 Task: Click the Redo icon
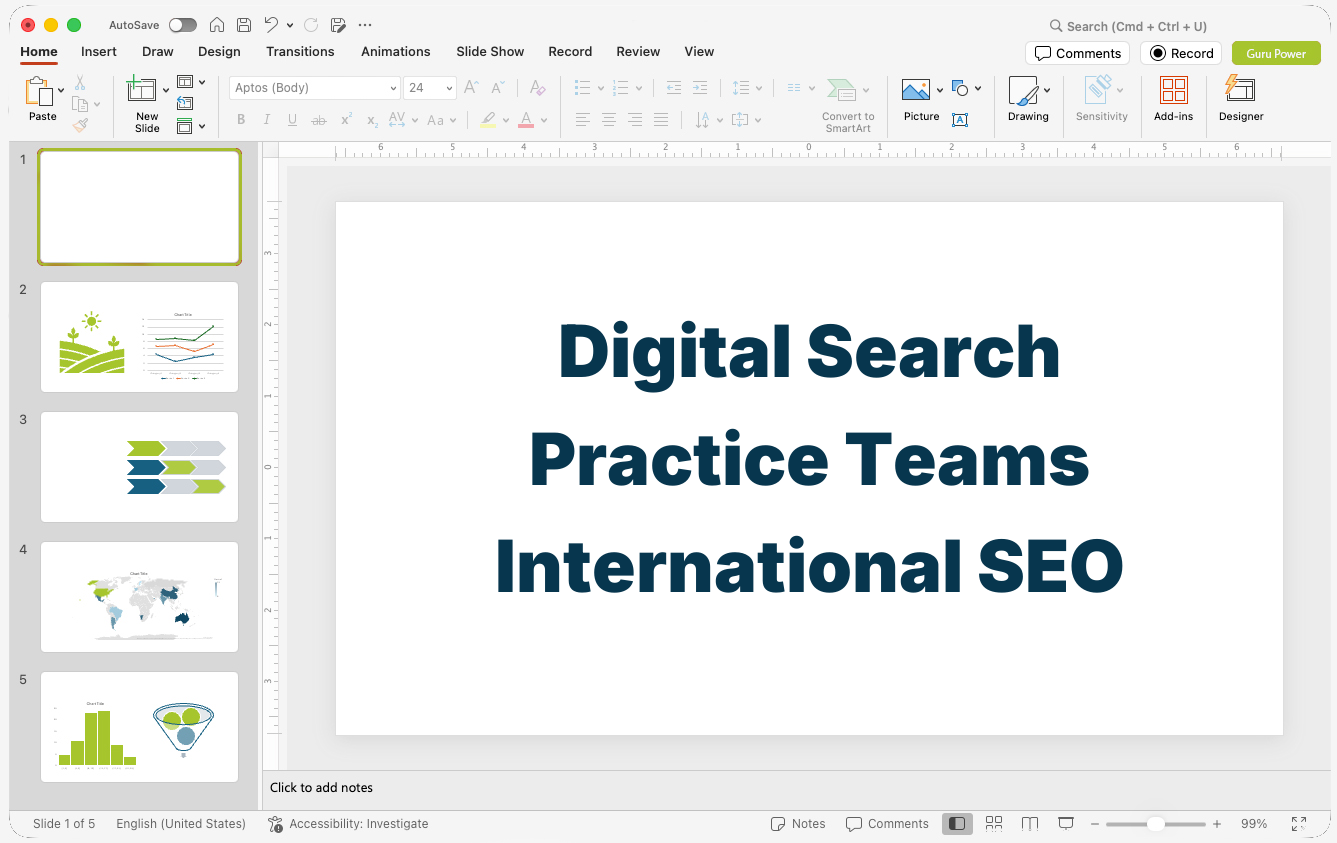[x=311, y=25]
